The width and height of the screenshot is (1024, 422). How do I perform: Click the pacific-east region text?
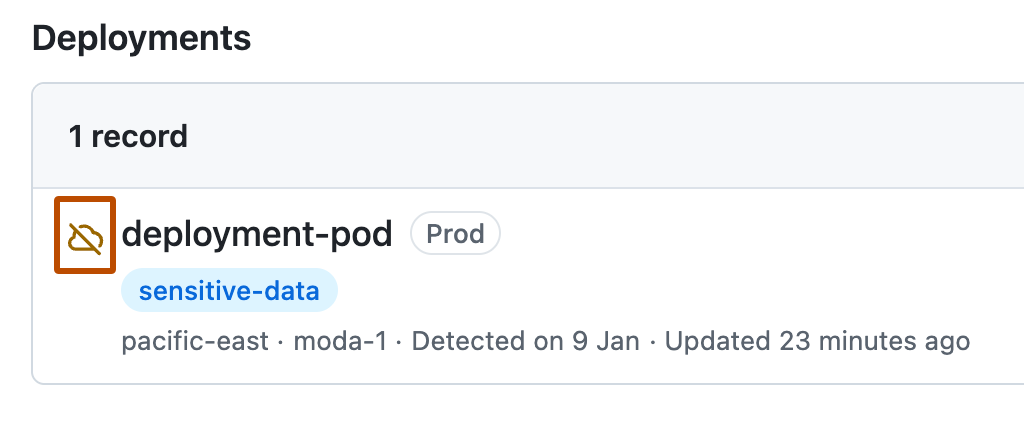tap(195, 341)
